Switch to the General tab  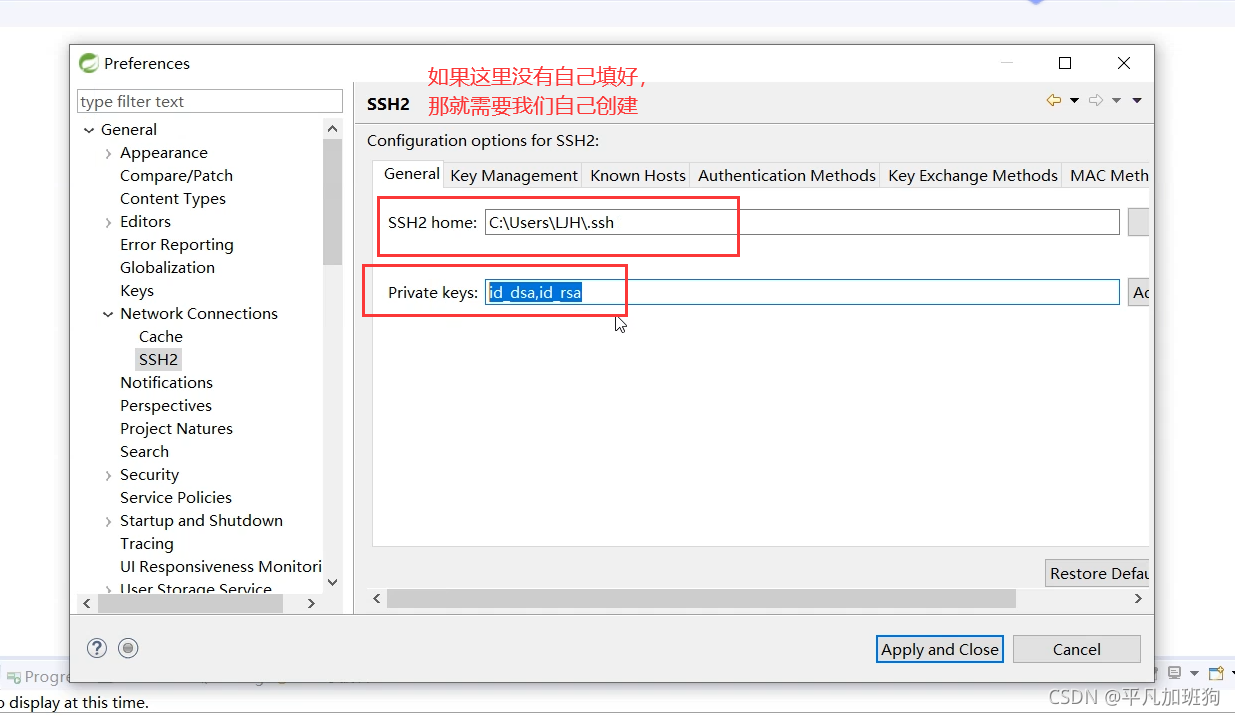click(411, 173)
